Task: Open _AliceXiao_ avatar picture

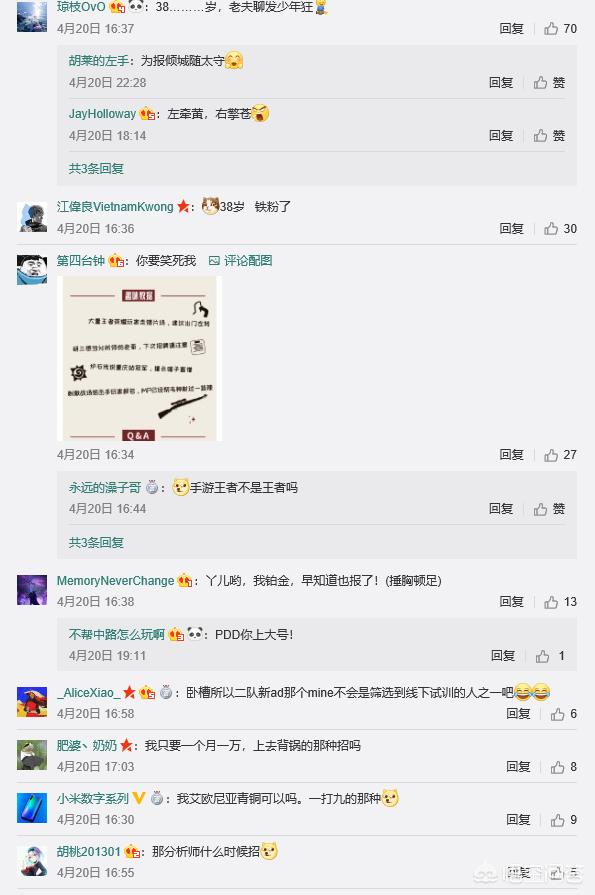Action: [x=32, y=702]
